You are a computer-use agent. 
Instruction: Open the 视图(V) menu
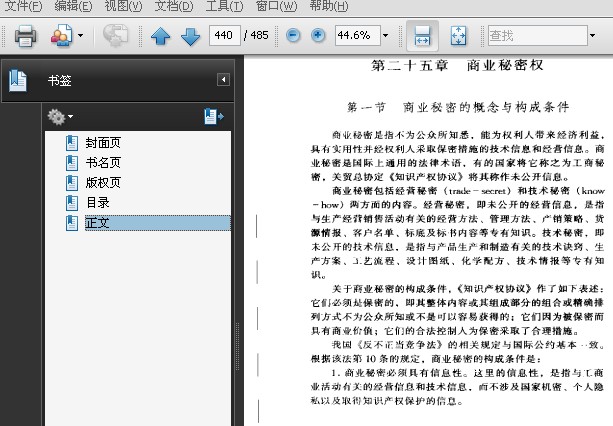[125, 6]
